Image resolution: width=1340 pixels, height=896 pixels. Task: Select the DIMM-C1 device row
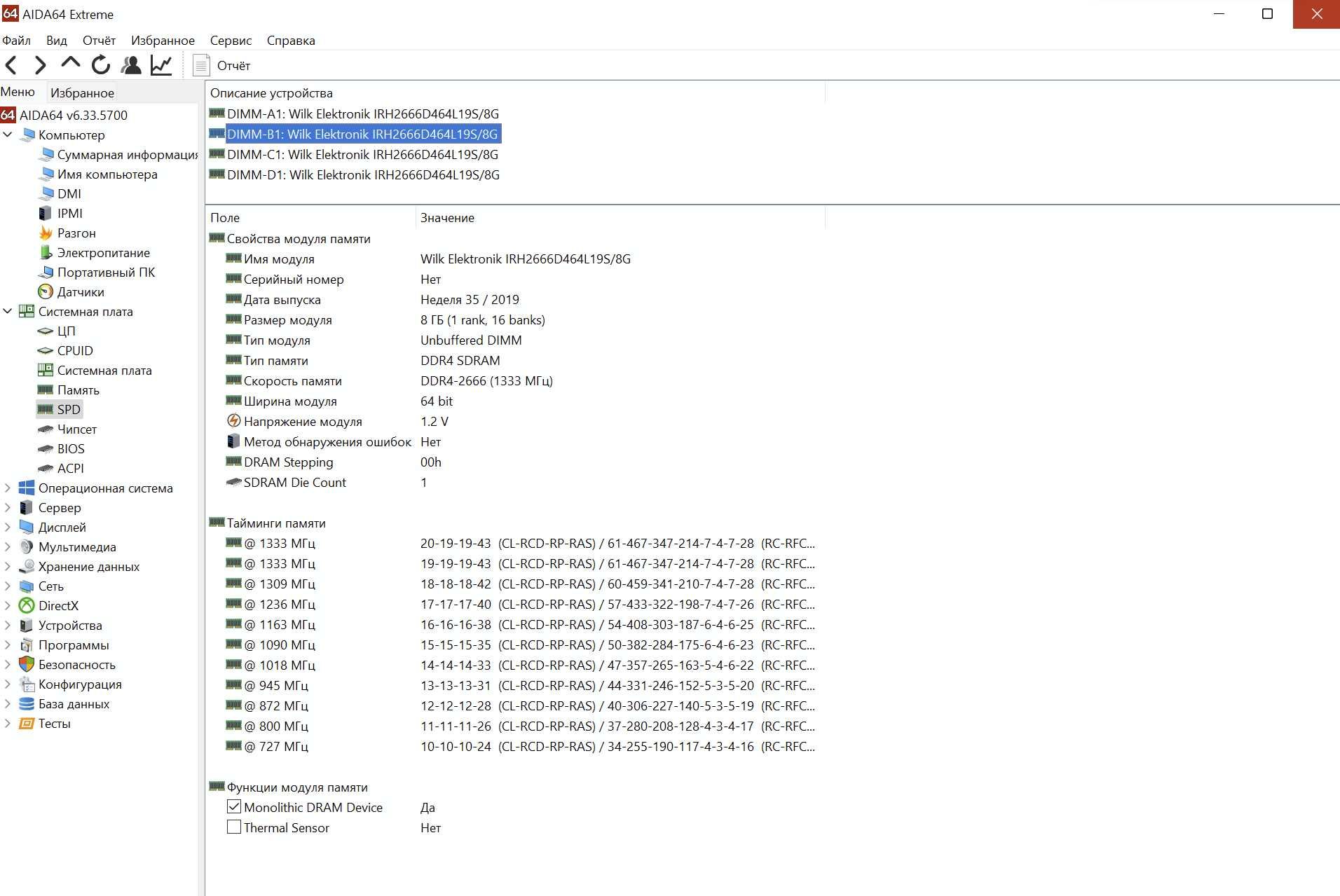click(355, 154)
